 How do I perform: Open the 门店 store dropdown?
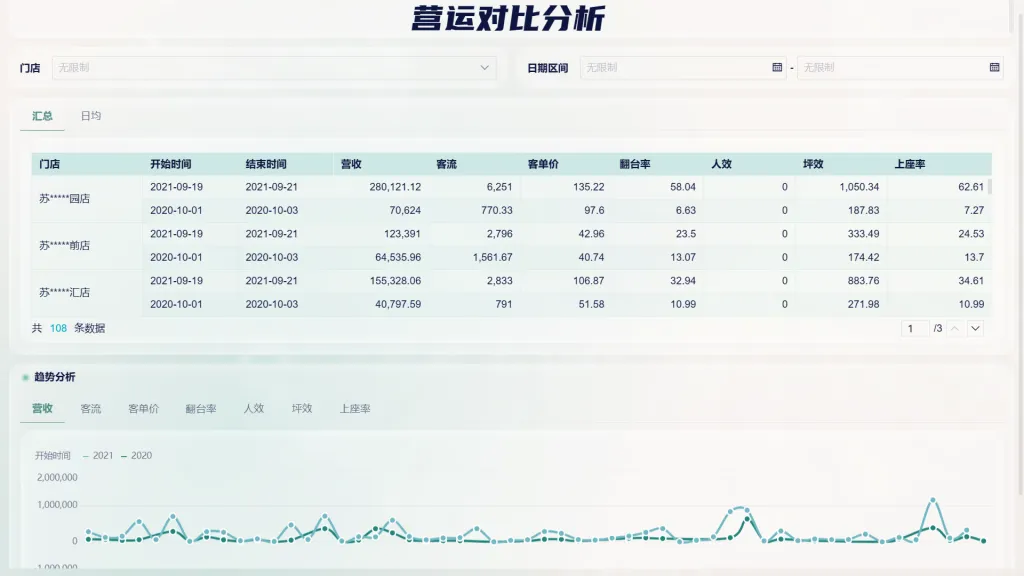point(274,68)
